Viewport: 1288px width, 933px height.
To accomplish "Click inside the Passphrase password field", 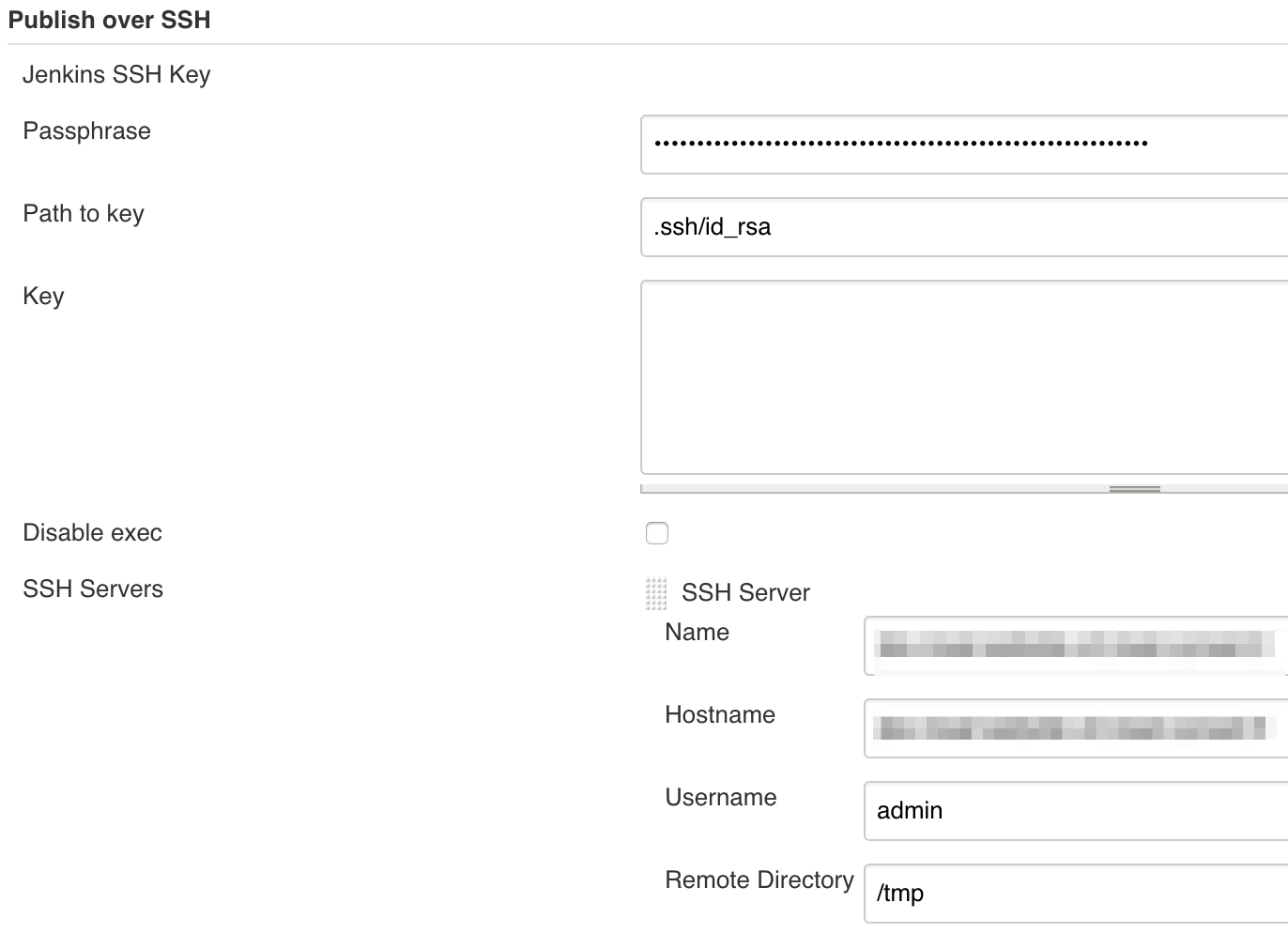I will [963, 145].
